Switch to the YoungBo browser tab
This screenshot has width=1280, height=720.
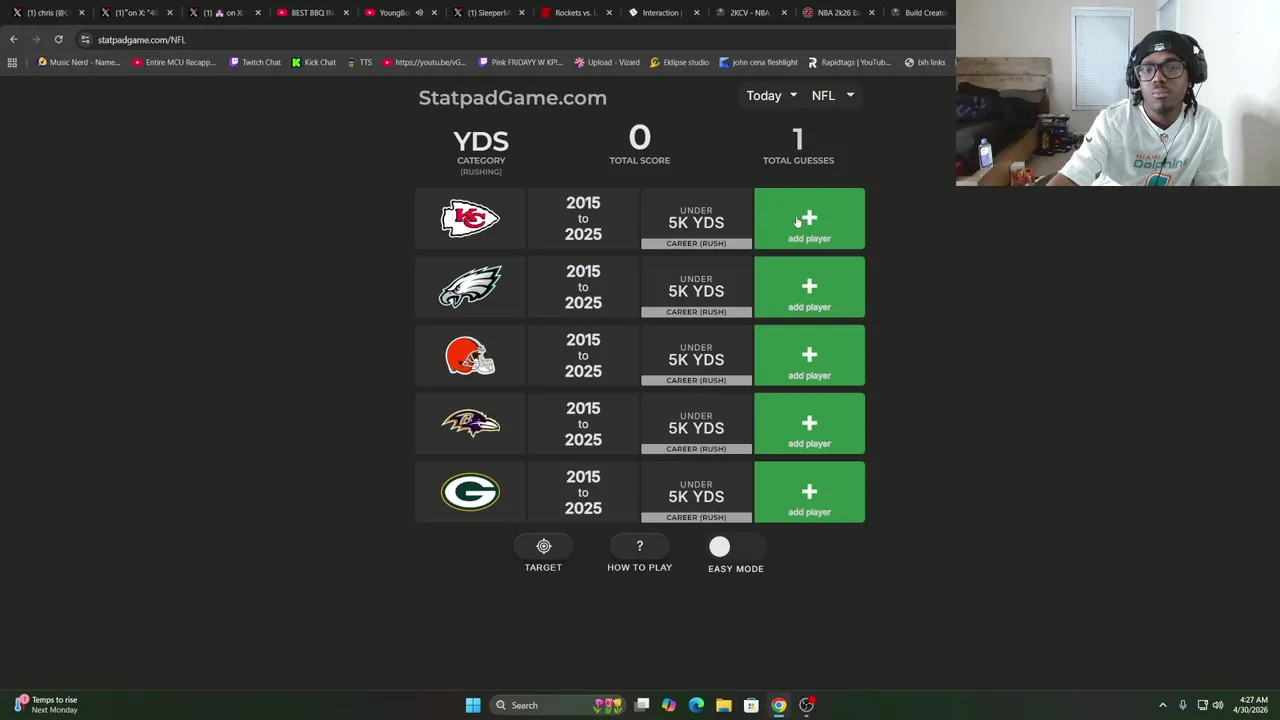pos(386,13)
